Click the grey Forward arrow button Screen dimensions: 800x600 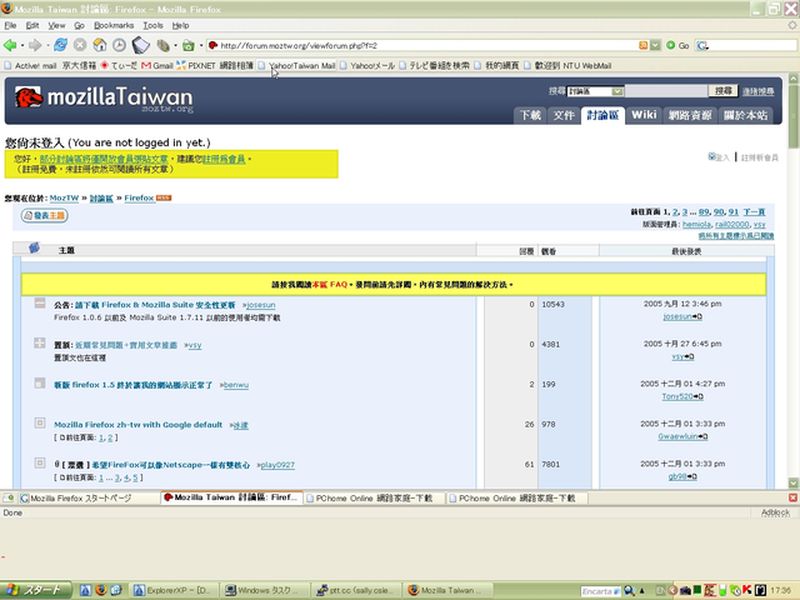[x=35, y=45]
